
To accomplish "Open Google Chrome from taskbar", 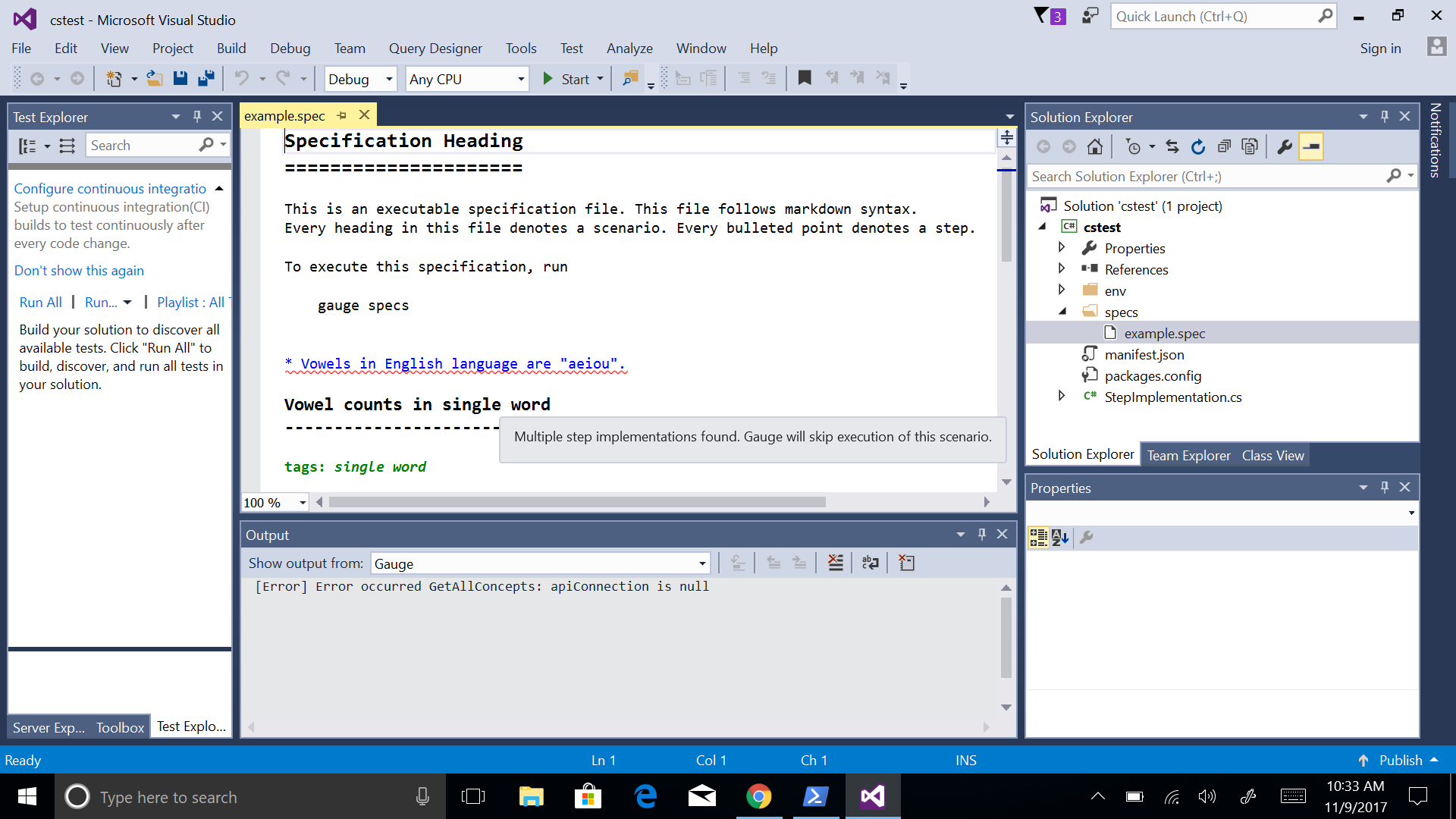I will click(x=759, y=796).
